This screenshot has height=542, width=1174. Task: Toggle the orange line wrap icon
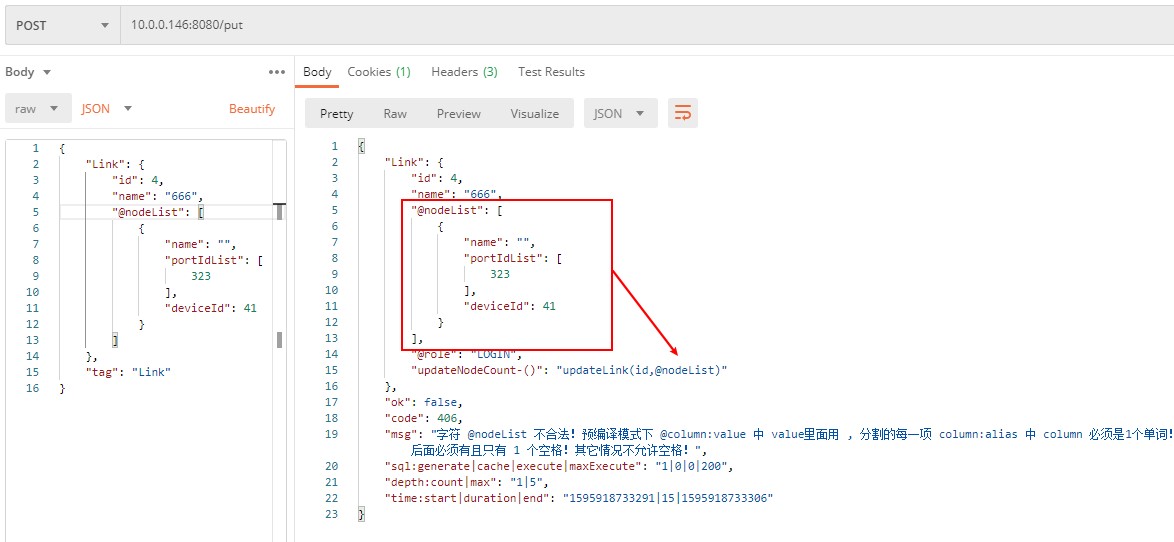click(683, 114)
